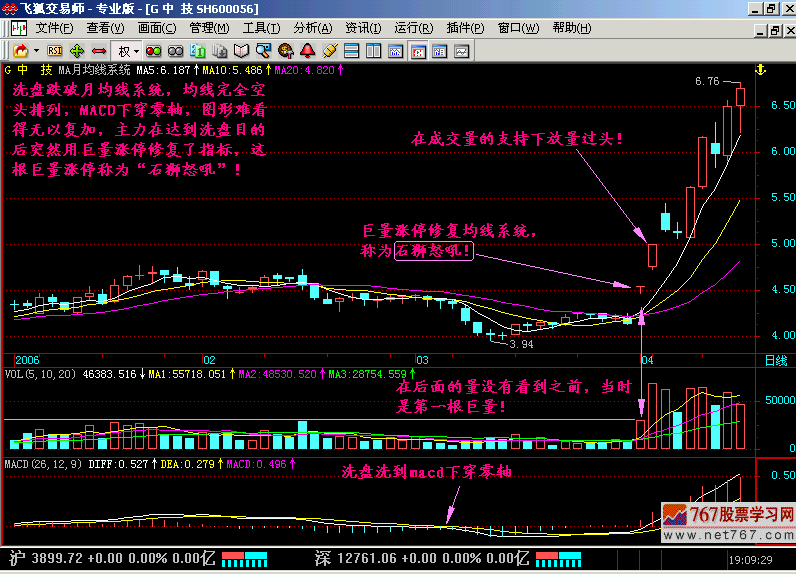This screenshot has width=796, height=578.
Task: Click the RSI indicator toolbar icon
Action: pyautogui.click(x=55, y=50)
